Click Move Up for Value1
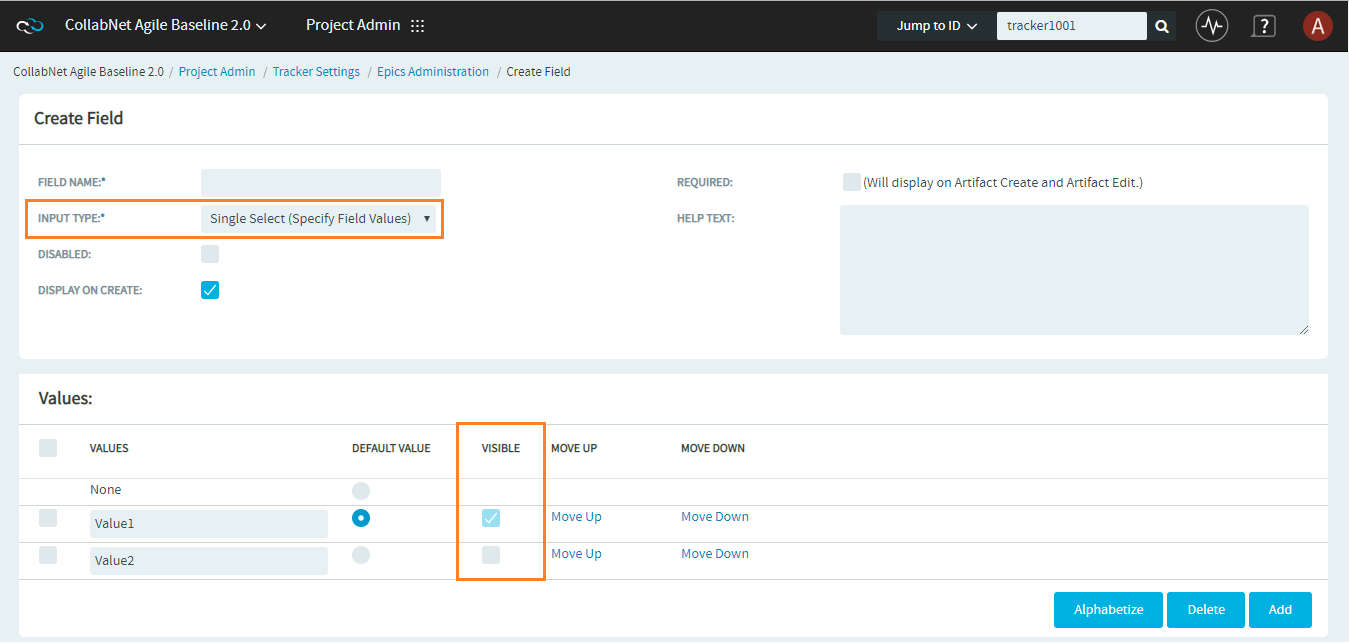The width and height of the screenshot is (1349, 644). click(x=576, y=517)
